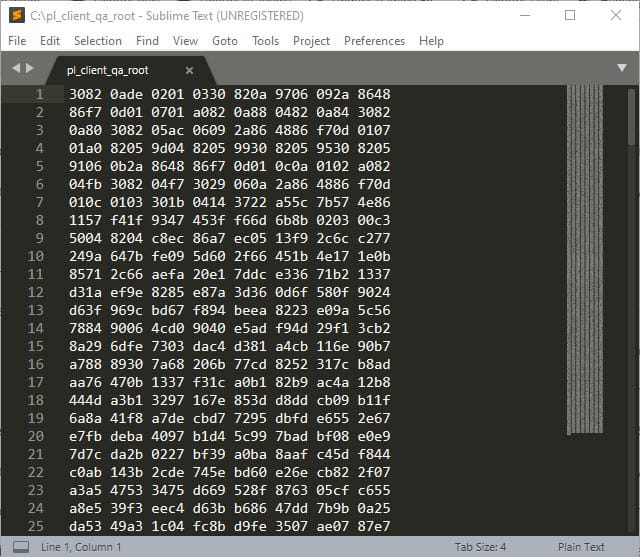
Task: Click the Sublime Text app icon in the title bar
Action: (17, 16)
